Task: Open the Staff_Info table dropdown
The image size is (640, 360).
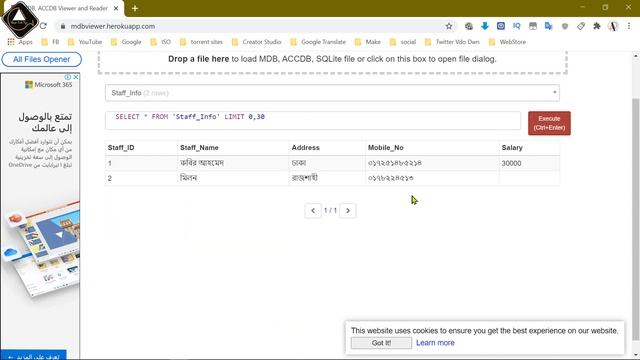Action: pos(332,93)
